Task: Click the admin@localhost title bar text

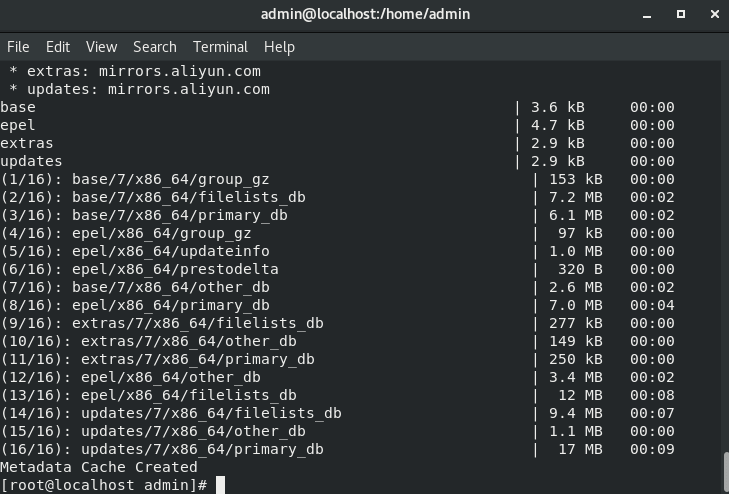Action: (x=365, y=14)
